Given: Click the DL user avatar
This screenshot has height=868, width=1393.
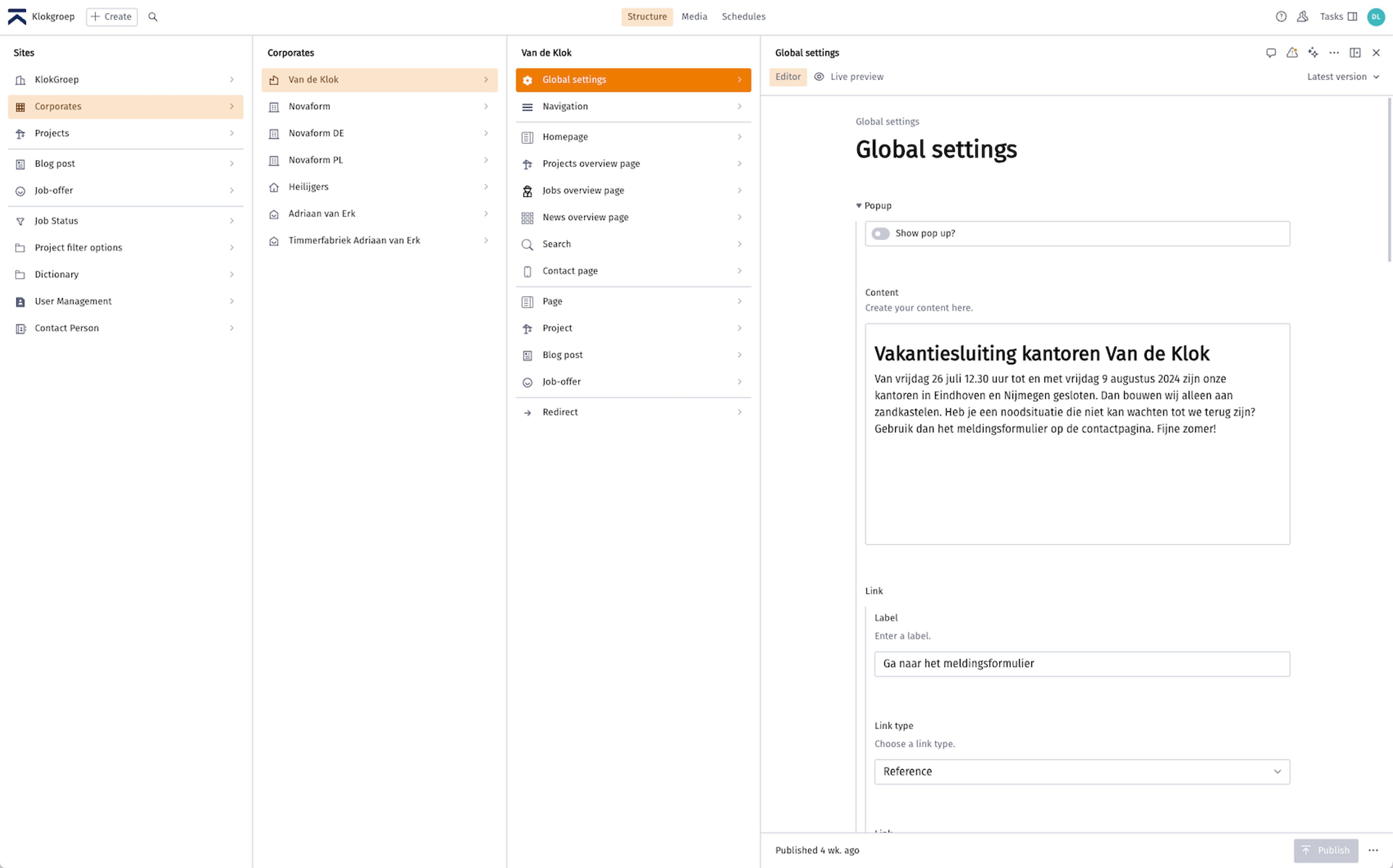Looking at the screenshot, I should [x=1376, y=17].
